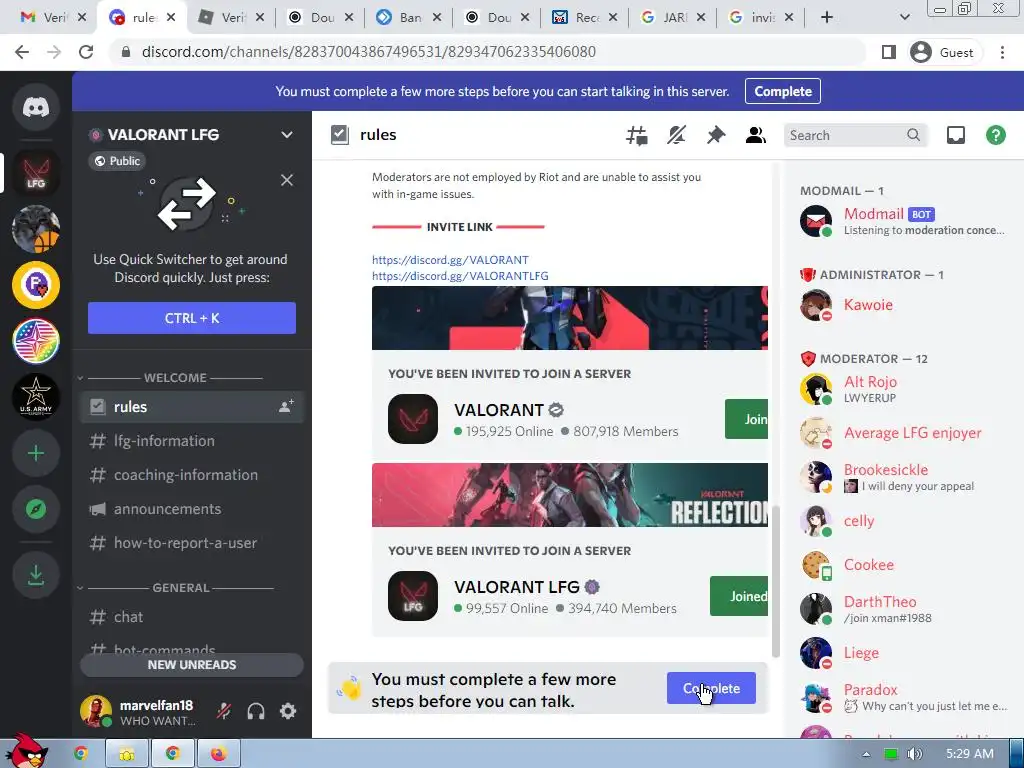This screenshot has width=1024, height=768.
Task: Switch to the Gmail Verify tab
Action: pyautogui.click(x=44, y=18)
